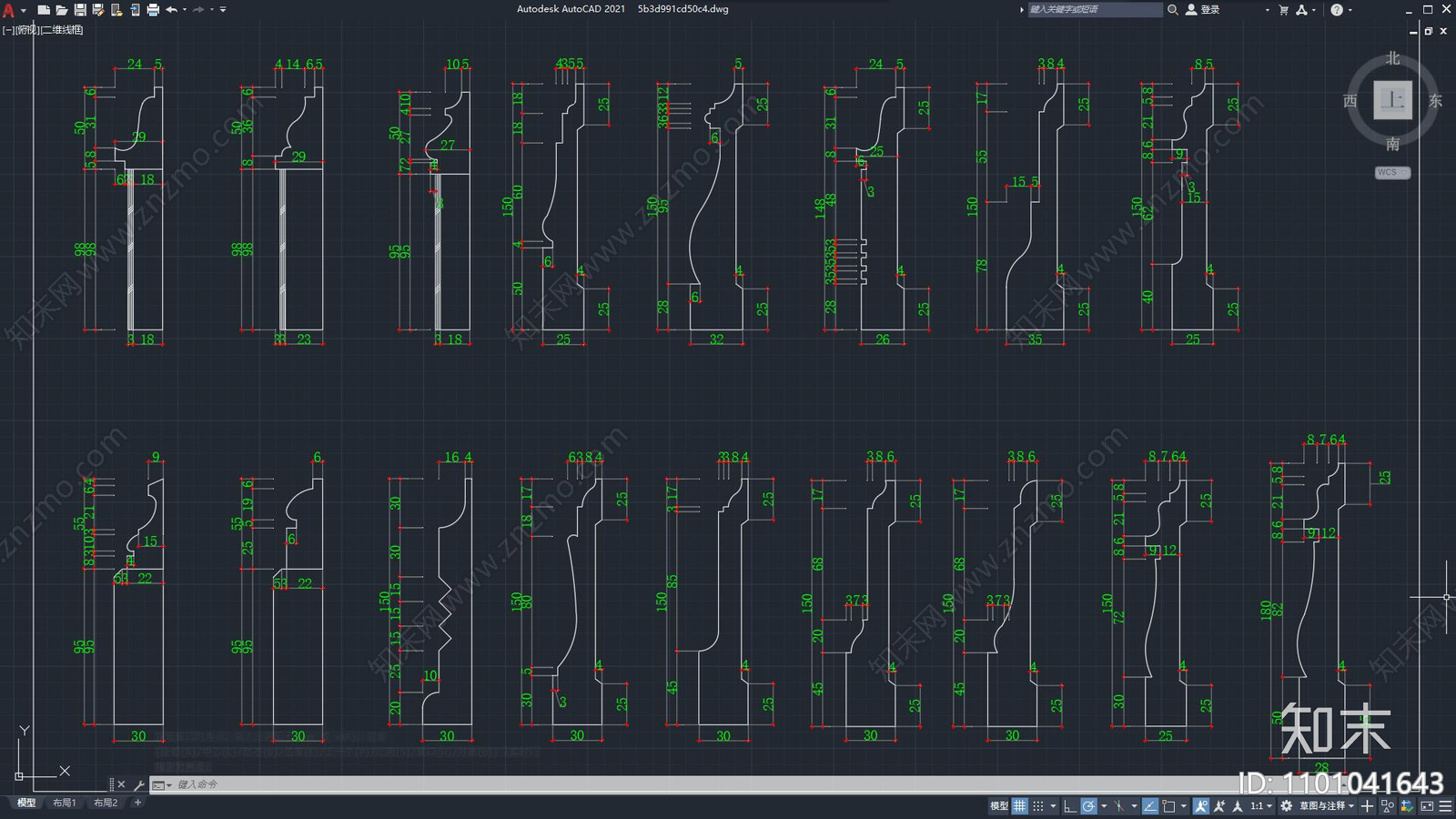The image size is (1456, 819).
Task: Click the Help question mark icon
Action: 1337,10
